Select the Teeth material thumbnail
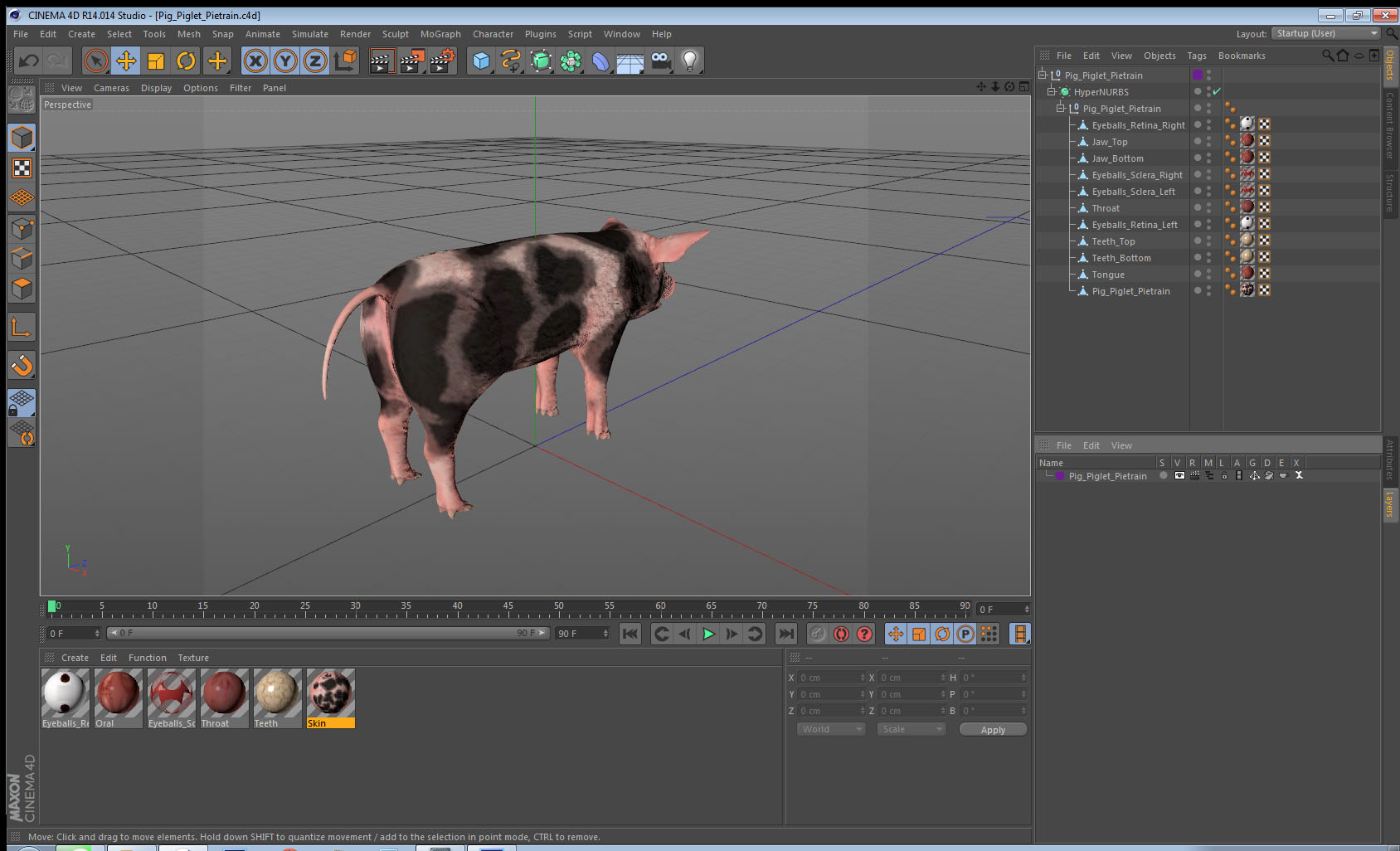Image resolution: width=1400 pixels, height=851 pixels. (278, 693)
